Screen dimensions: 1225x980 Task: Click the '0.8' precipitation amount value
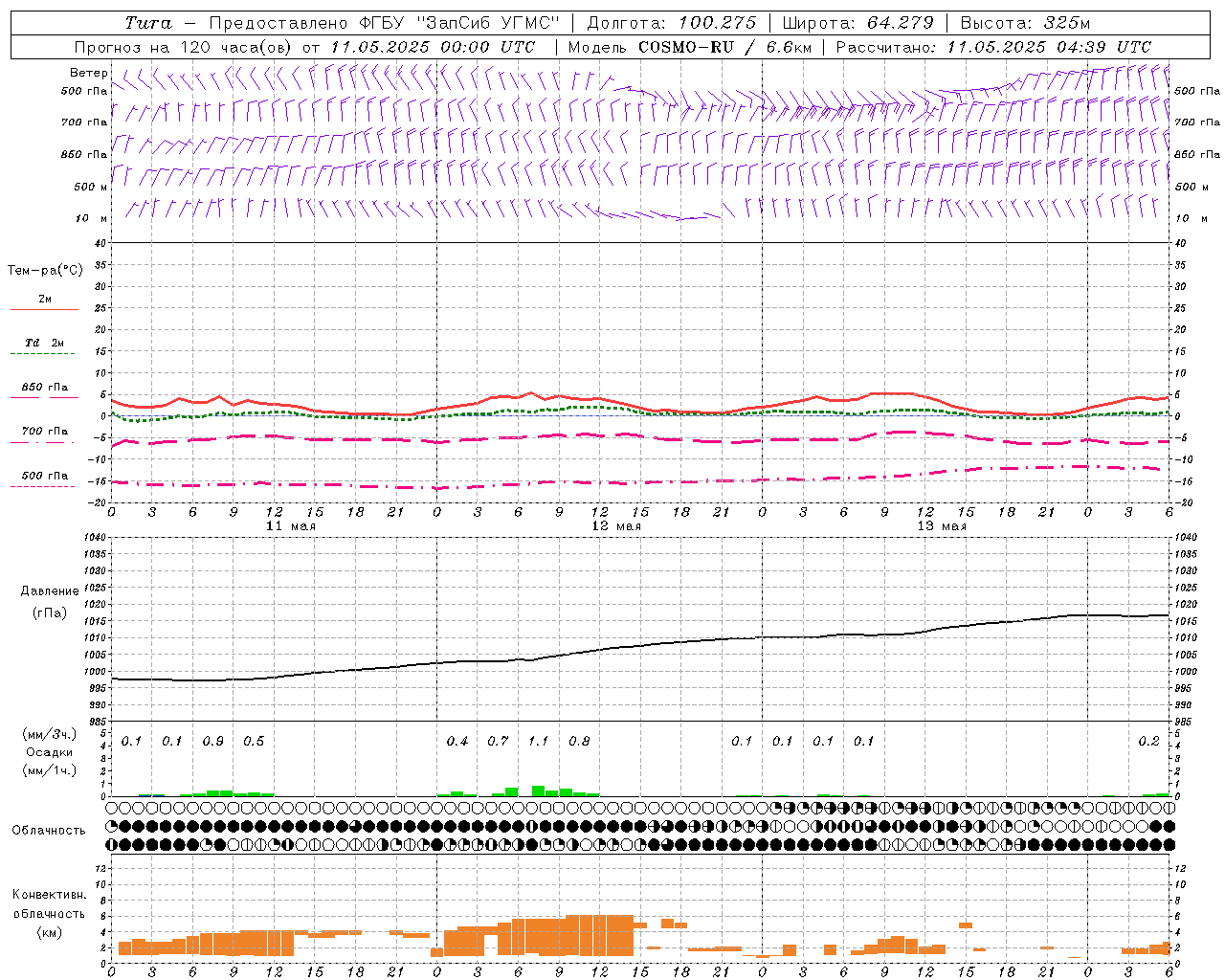[x=579, y=742]
